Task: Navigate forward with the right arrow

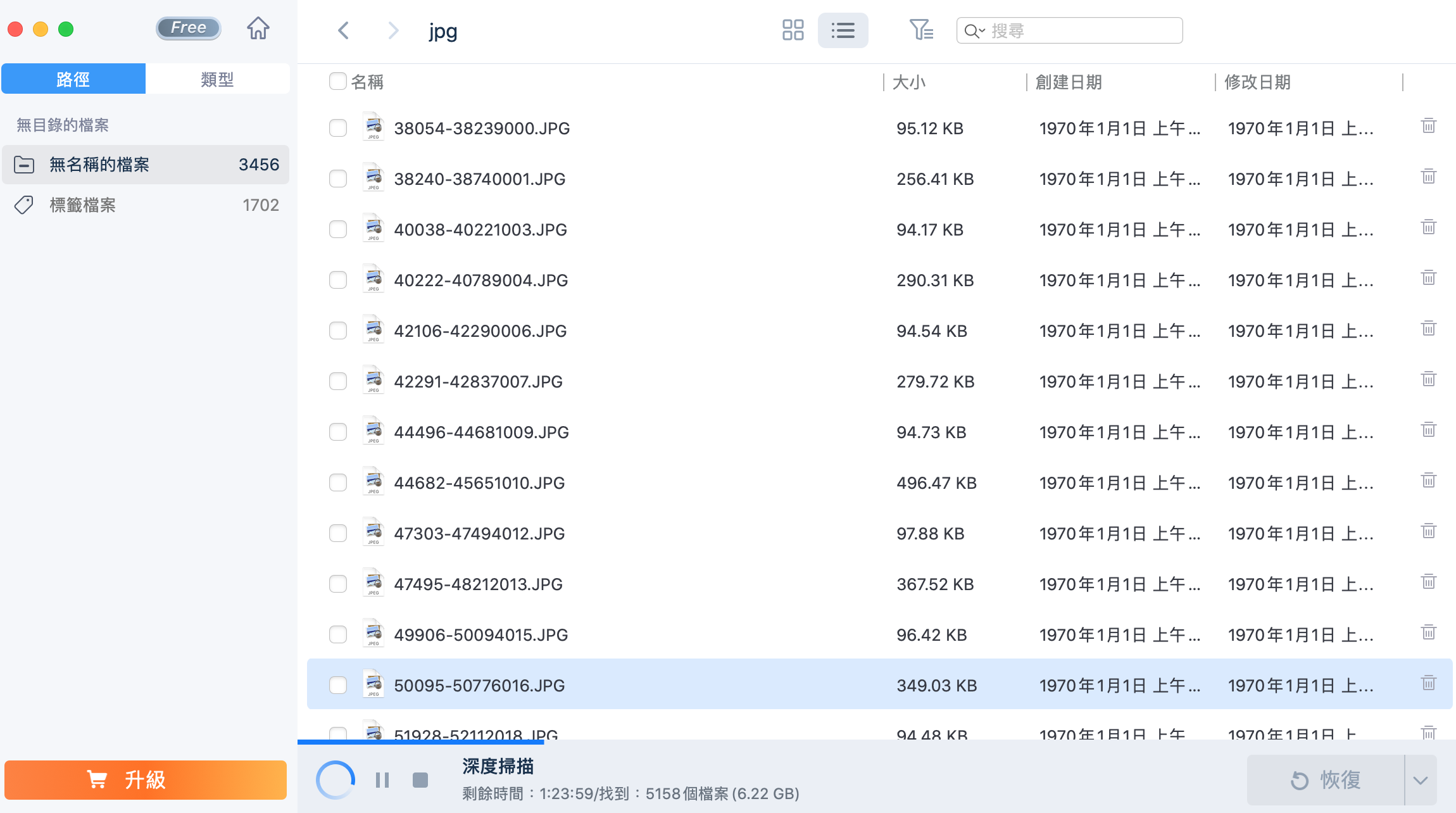Action: pyautogui.click(x=393, y=30)
